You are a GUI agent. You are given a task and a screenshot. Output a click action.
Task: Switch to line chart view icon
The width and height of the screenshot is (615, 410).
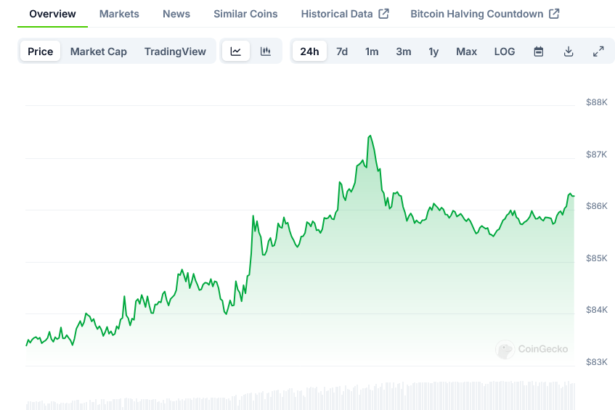[x=235, y=51]
